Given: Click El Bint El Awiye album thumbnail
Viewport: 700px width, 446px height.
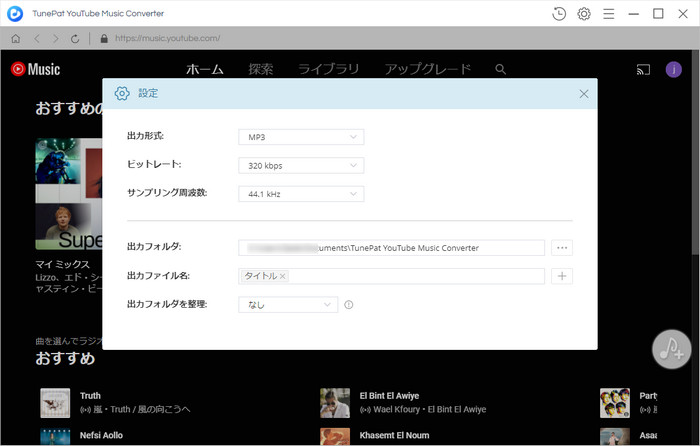Looking at the screenshot, I should (x=335, y=403).
